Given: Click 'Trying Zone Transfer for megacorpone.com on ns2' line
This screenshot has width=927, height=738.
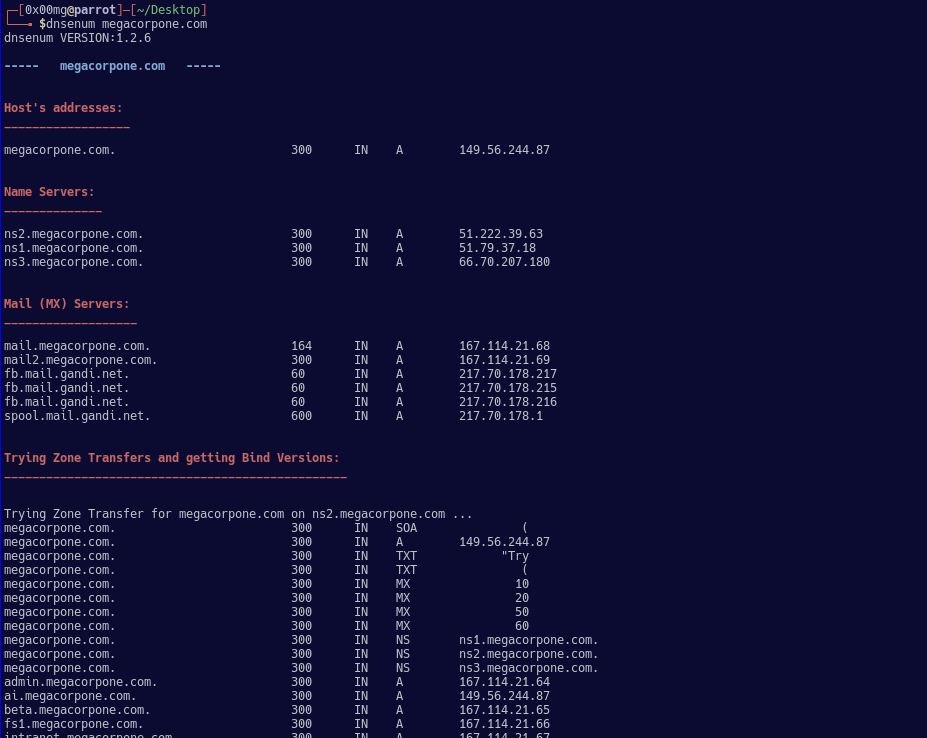Looking at the screenshot, I should (238, 514).
